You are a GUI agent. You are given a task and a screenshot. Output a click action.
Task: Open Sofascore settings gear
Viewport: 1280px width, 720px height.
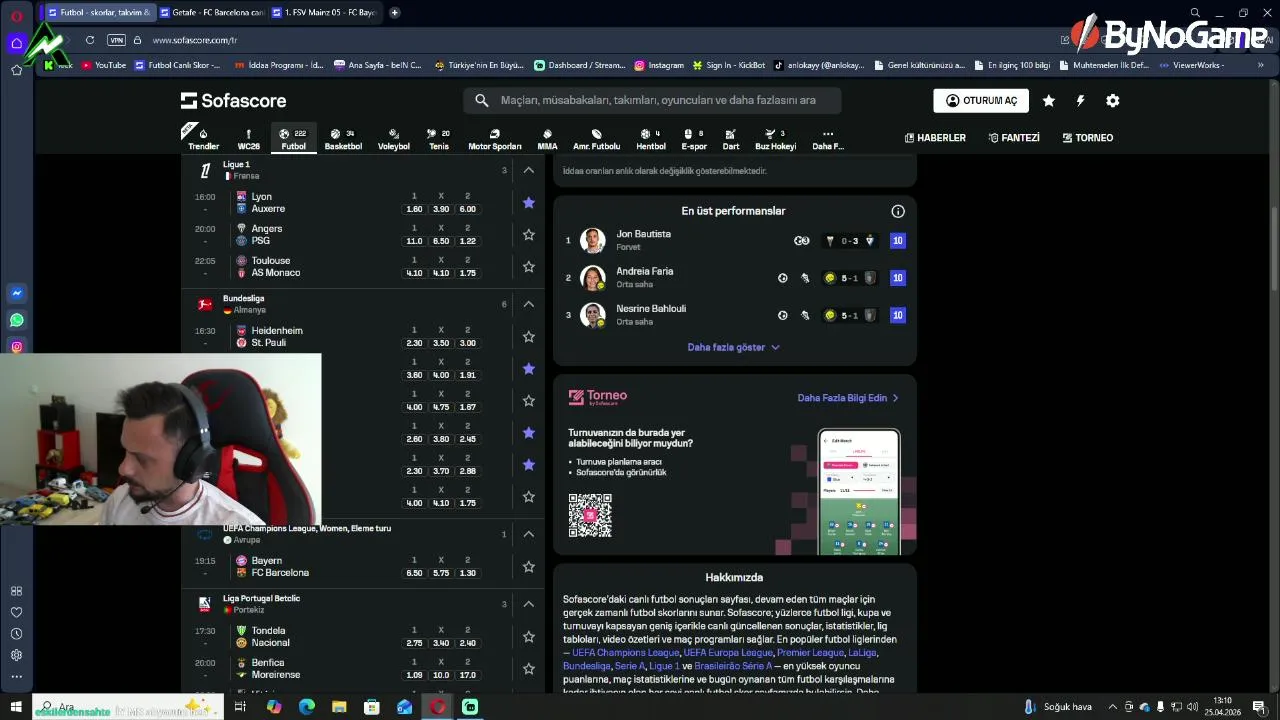(x=1112, y=100)
